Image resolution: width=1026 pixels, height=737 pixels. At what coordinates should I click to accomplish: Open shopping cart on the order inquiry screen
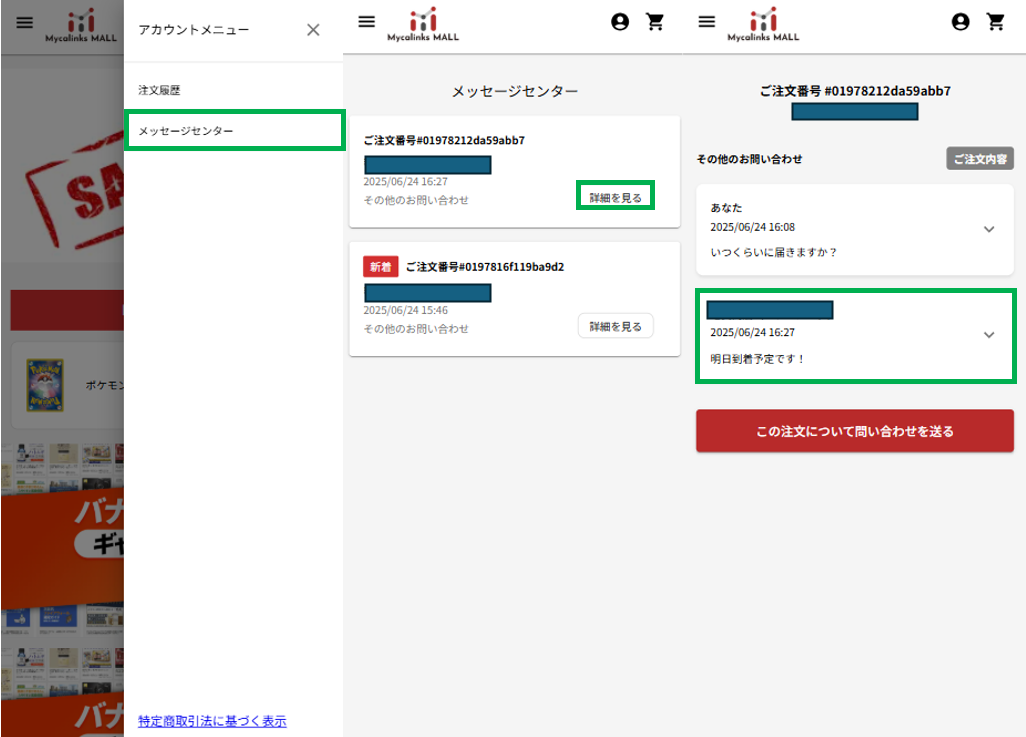(996, 22)
